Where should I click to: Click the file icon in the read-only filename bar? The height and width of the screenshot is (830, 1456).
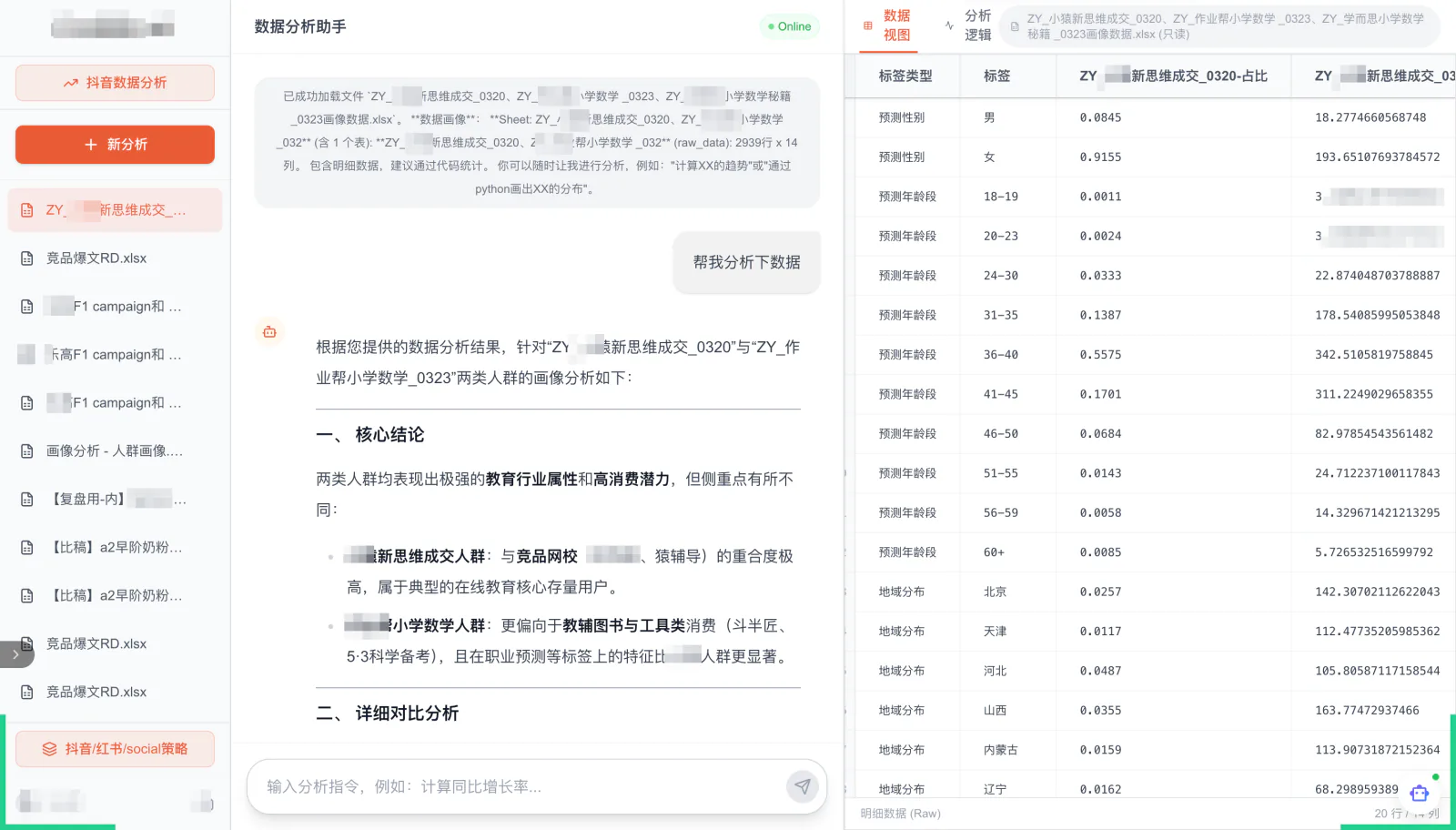1015,26
